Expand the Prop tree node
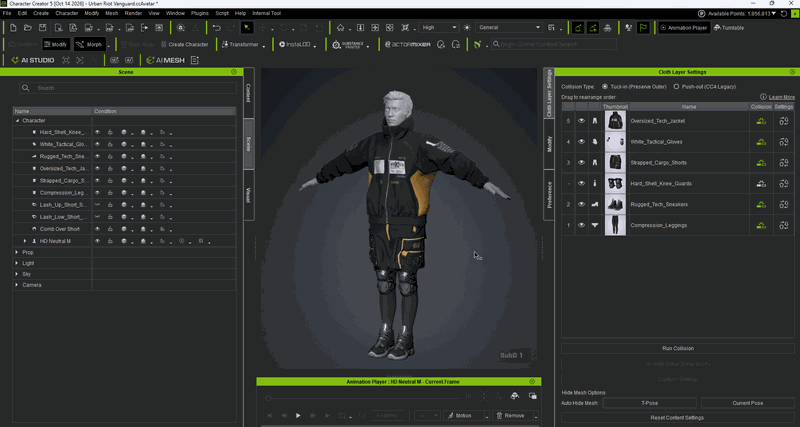Image resolution: width=800 pixels, height=427 pixels. [17, 253]
